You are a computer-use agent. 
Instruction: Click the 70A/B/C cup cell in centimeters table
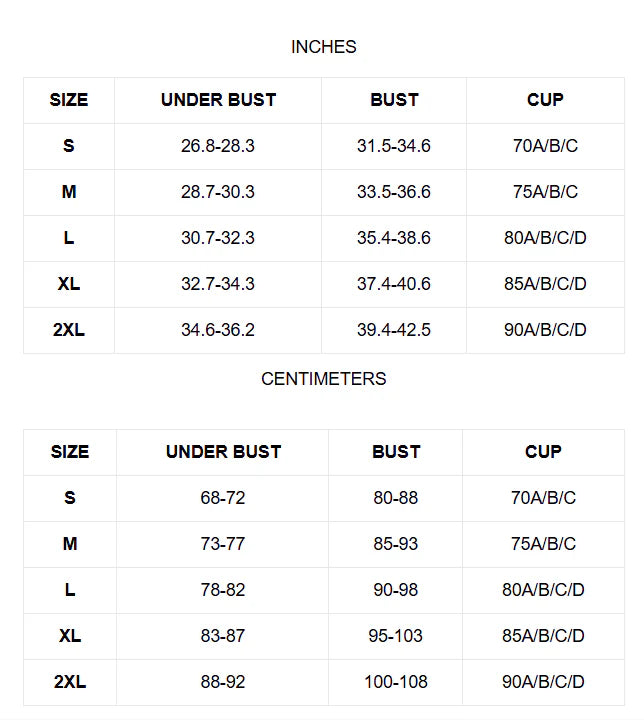(543, 498)
